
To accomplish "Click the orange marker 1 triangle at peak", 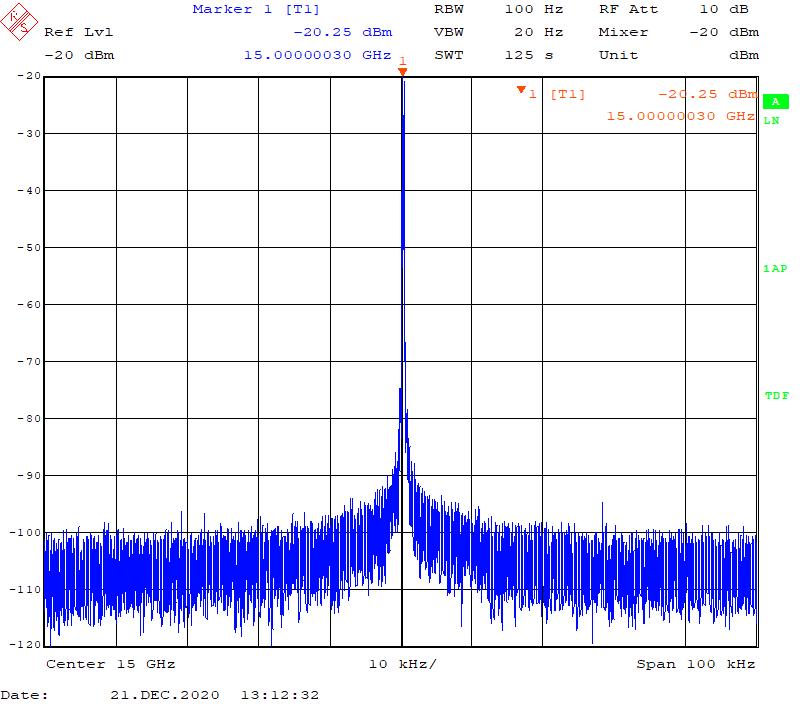I will pos(402,71).
